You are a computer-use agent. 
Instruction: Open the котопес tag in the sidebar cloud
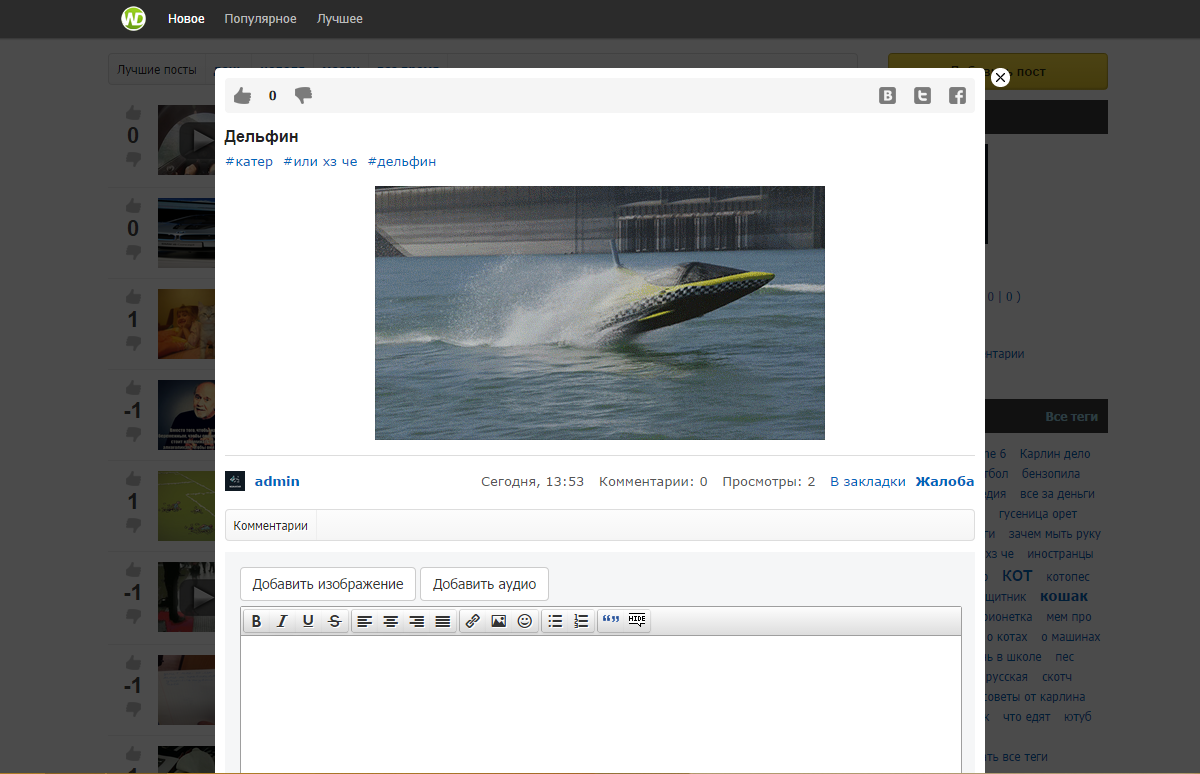coord(1068,576)
